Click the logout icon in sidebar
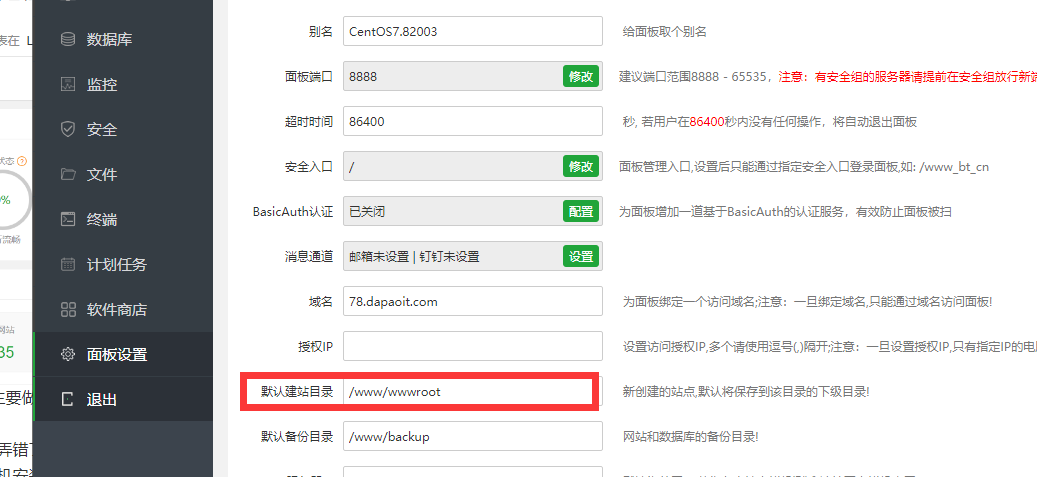The width and height of the screenshot is (1037, 477). click(67, 400)
